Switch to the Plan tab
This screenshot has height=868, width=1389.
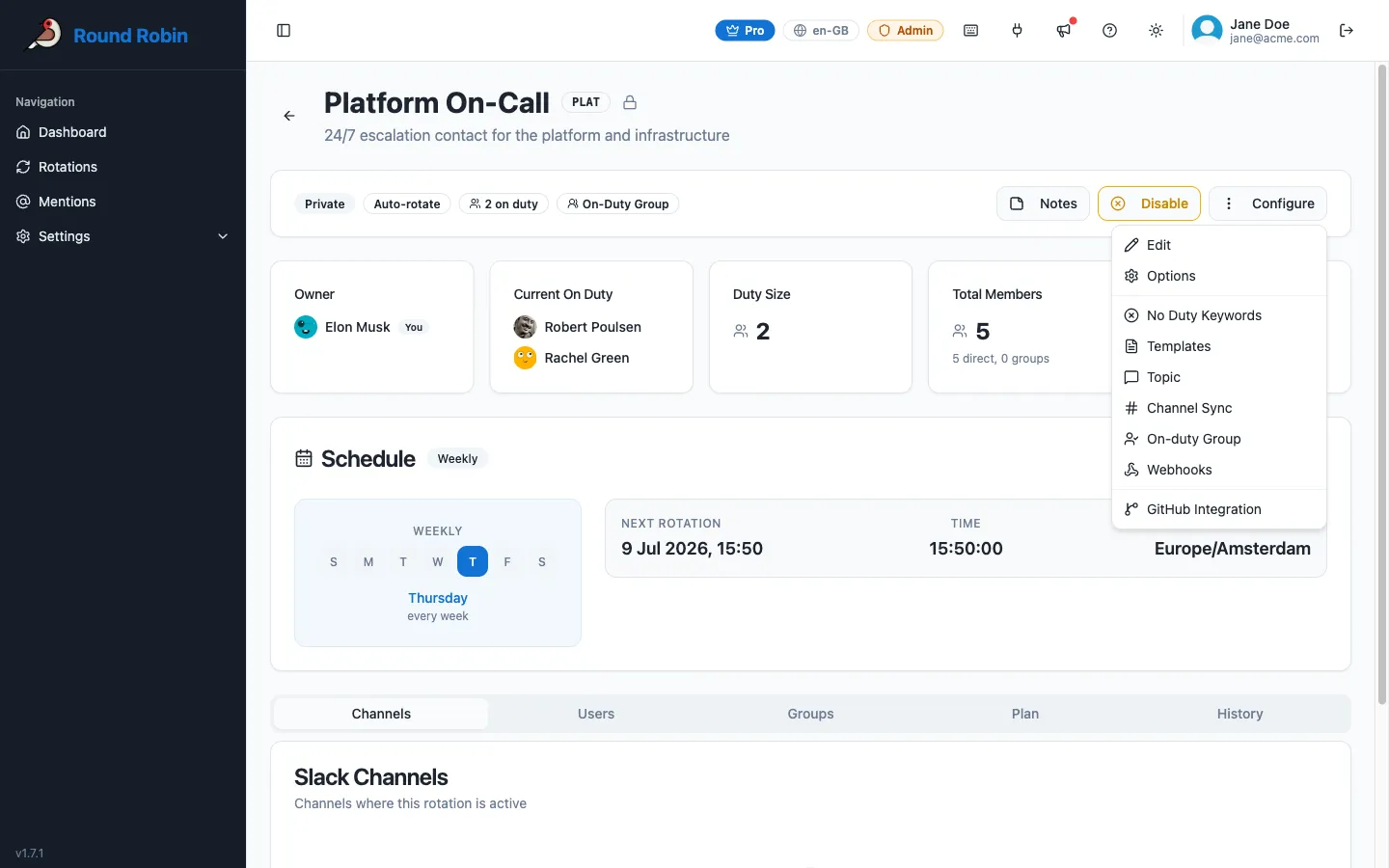[1025, 714]
